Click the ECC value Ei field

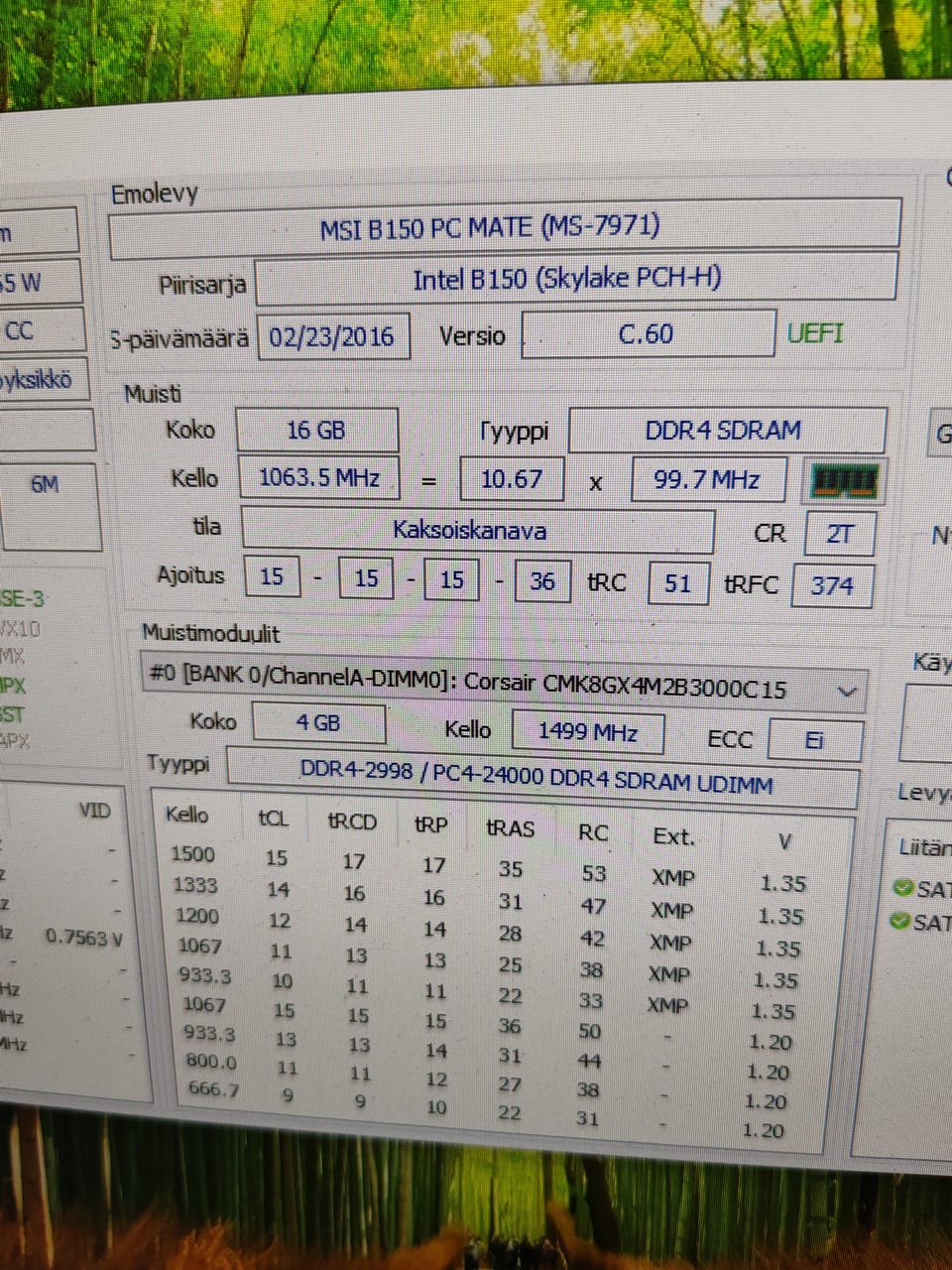(814, 740)
